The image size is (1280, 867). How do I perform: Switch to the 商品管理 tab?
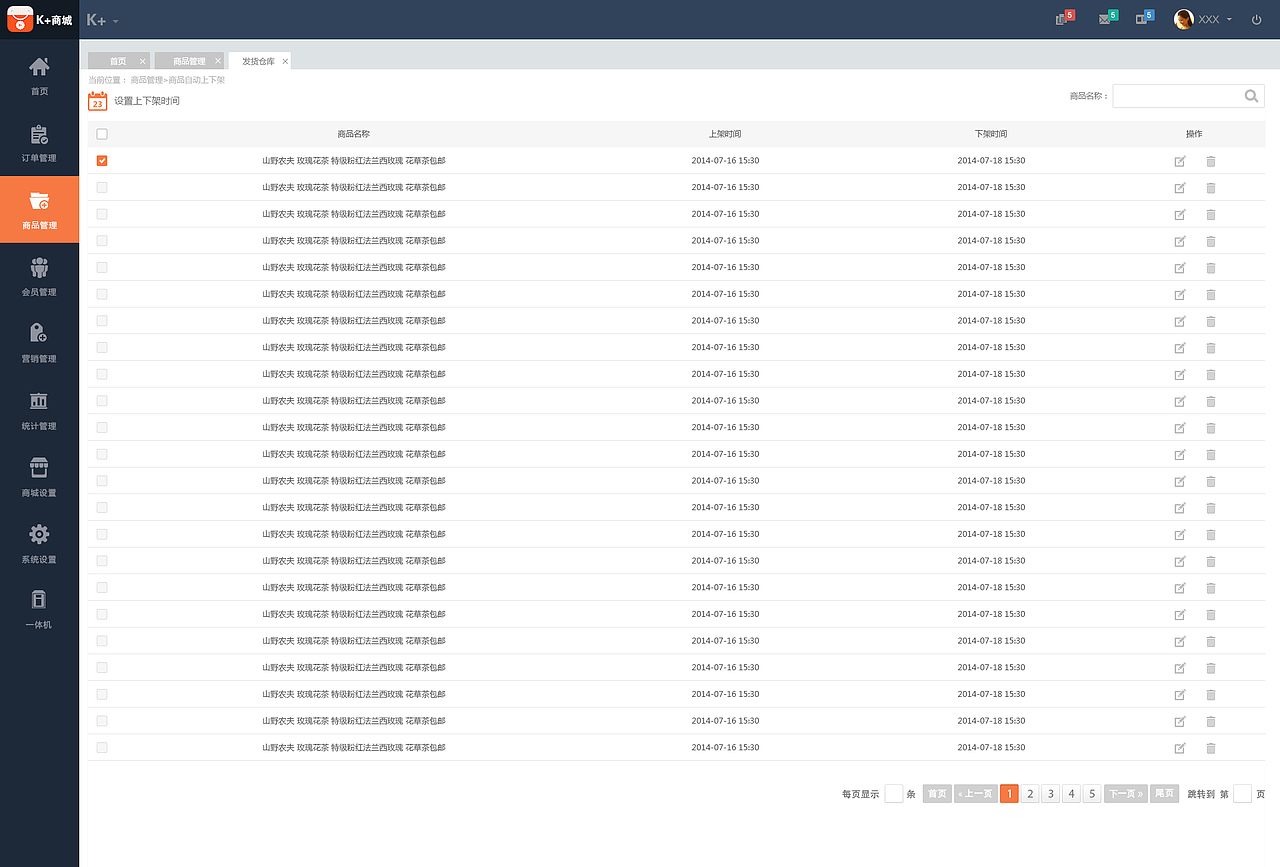pos(189,61)
